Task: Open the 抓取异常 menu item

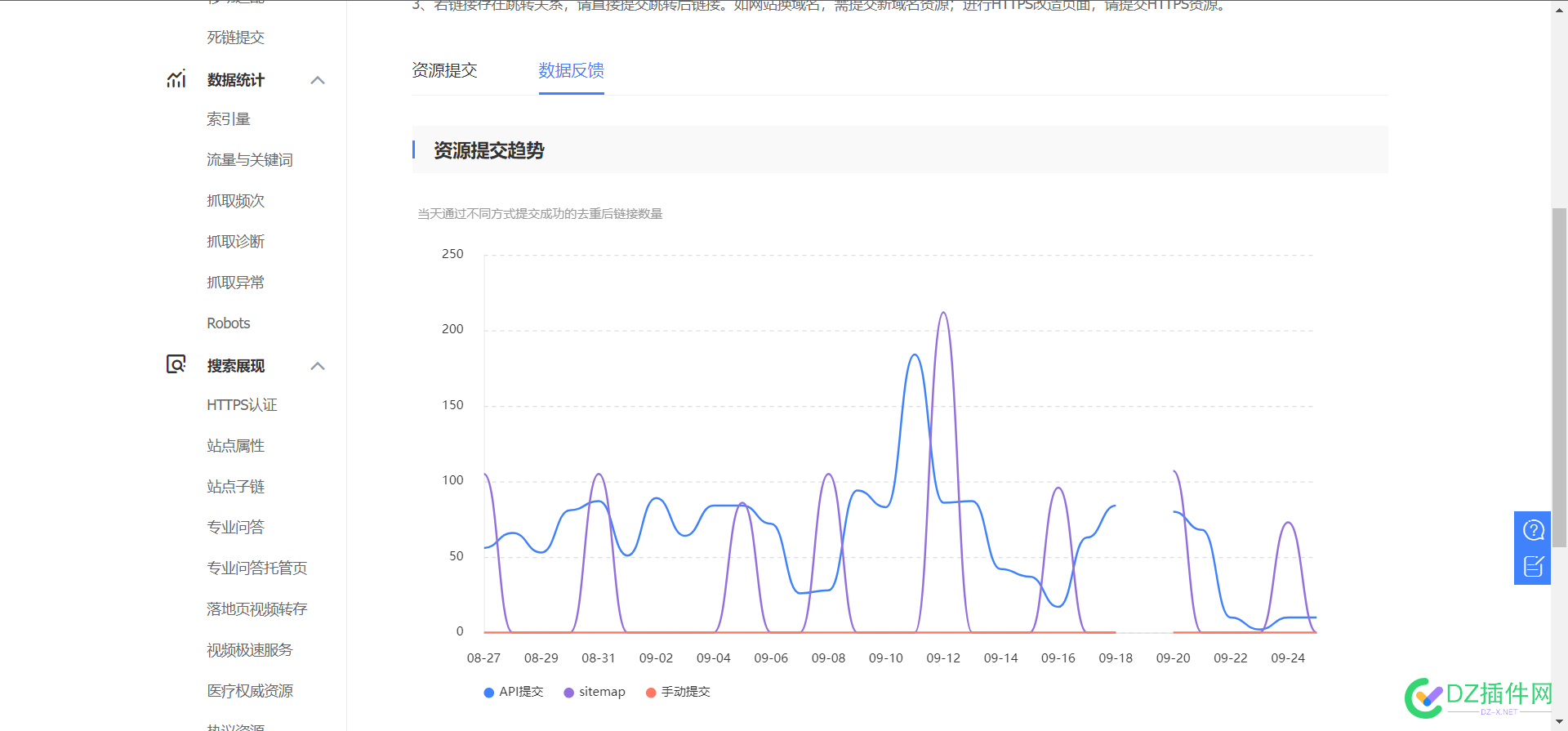Action: 235,283
